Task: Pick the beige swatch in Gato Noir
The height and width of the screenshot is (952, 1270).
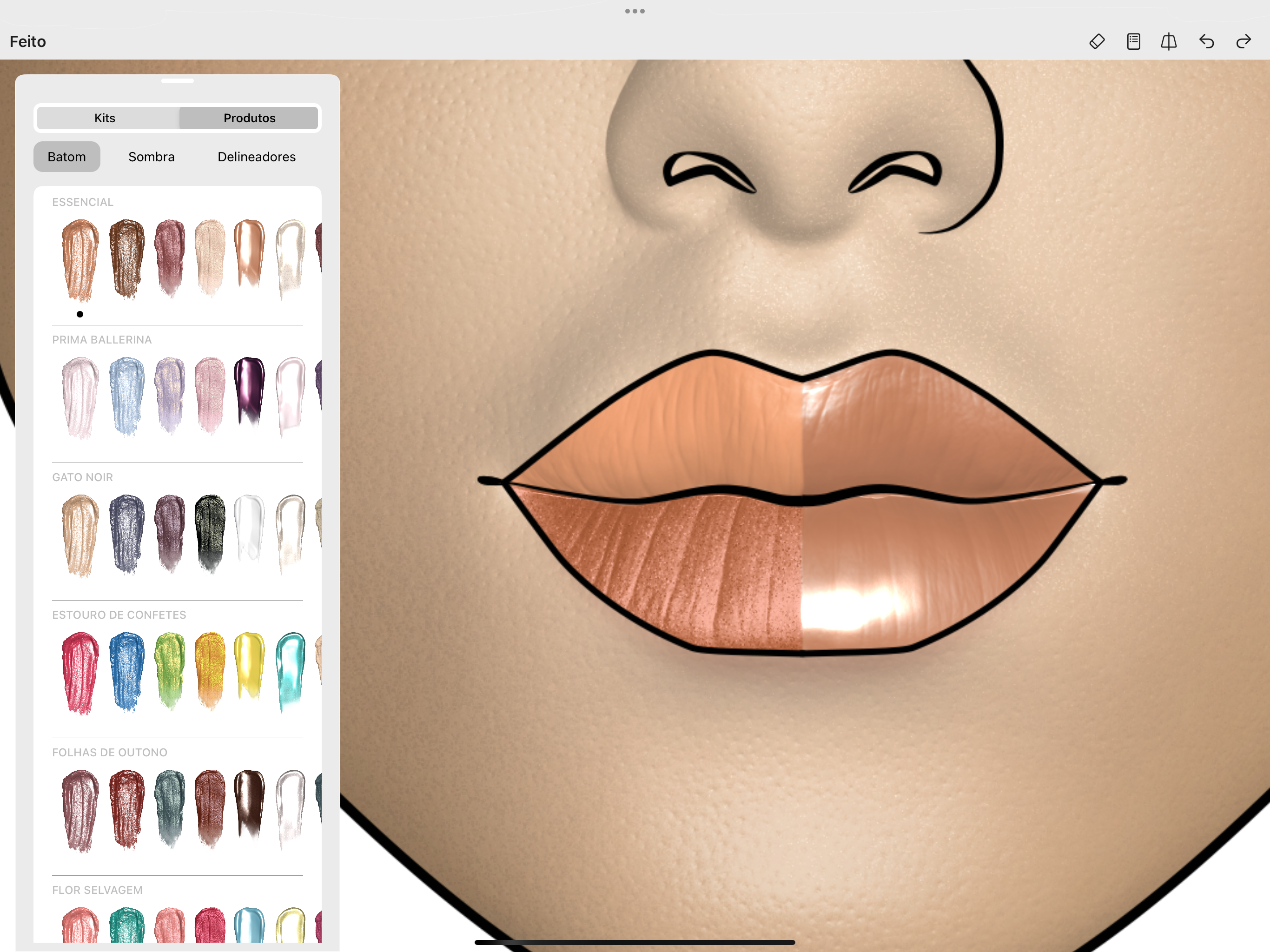Action: pos(80,535)
